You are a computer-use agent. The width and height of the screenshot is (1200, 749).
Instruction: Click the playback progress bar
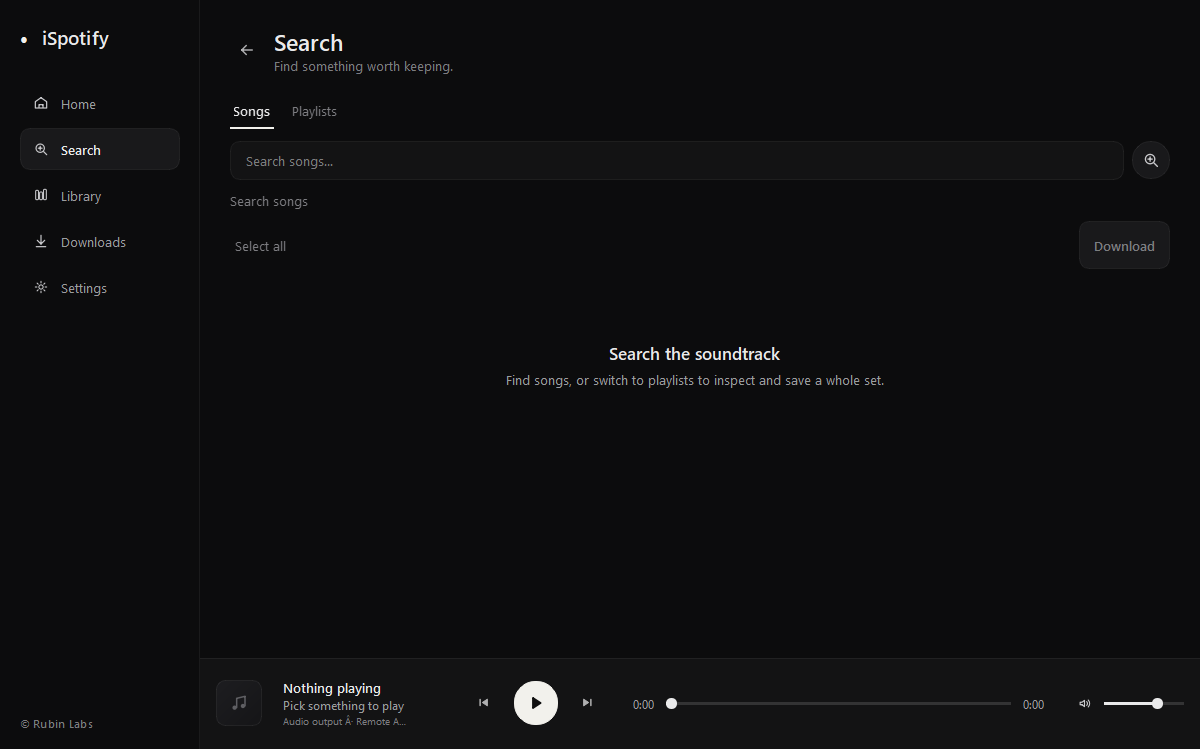[839, 704]
